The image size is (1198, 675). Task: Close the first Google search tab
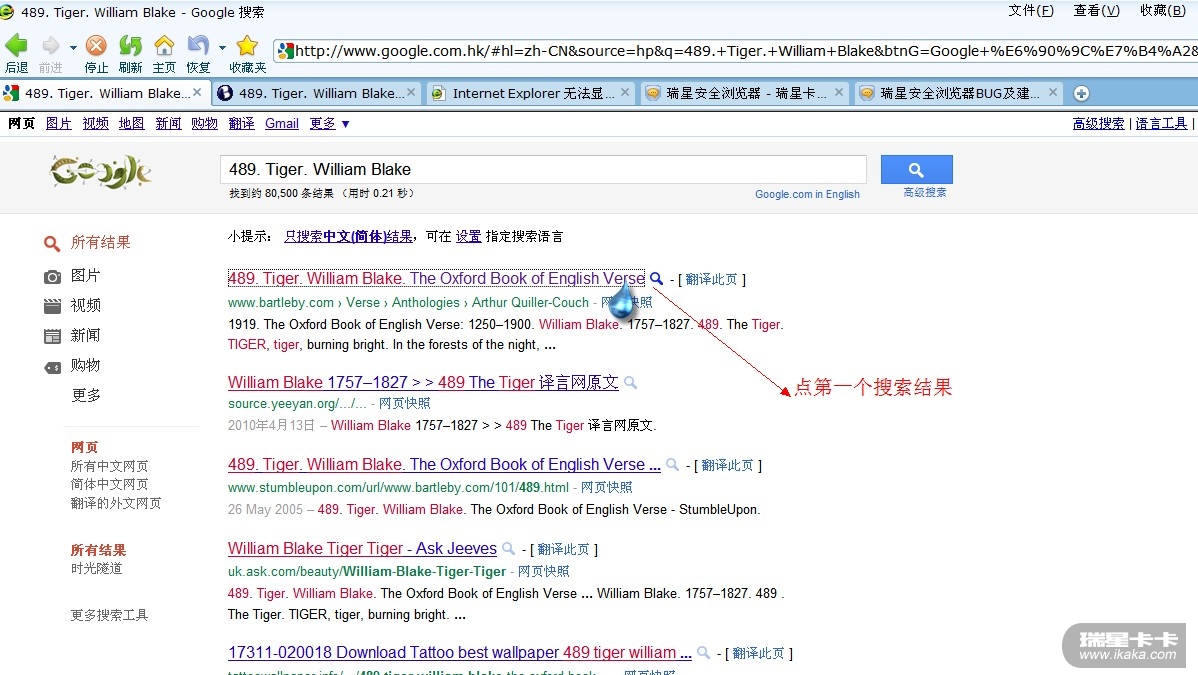(x=197, y=92)
